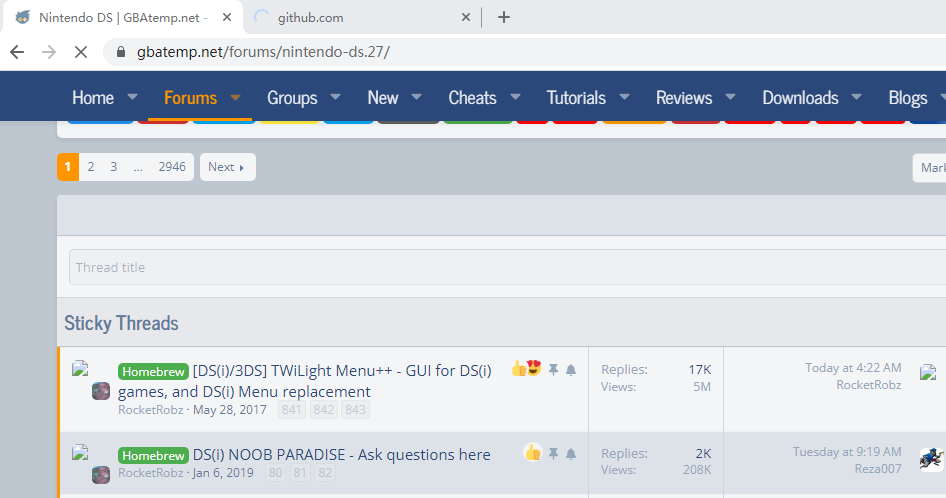Switch to the github.com tab
This screenshot has width=946, height=498.
tap(362, 18)
